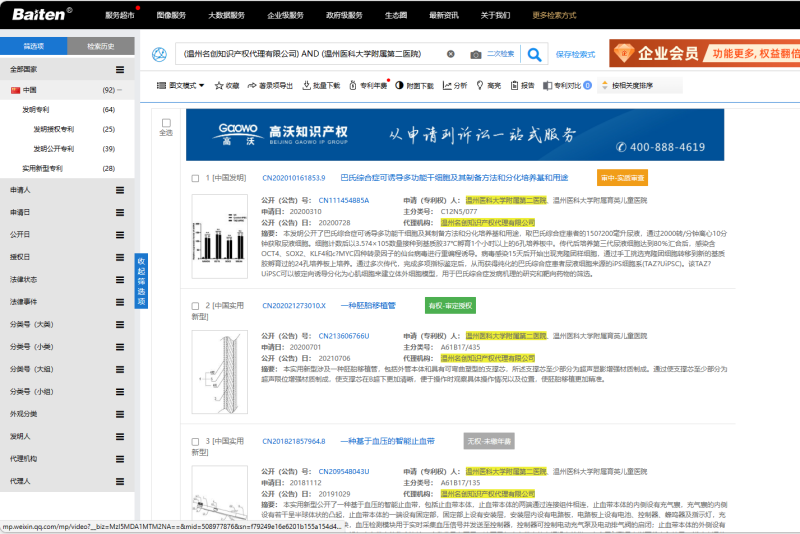Check result 3 checkbox for 智能止血带
Viewport: 800px width, 534px height.
[x=195, y=442]
